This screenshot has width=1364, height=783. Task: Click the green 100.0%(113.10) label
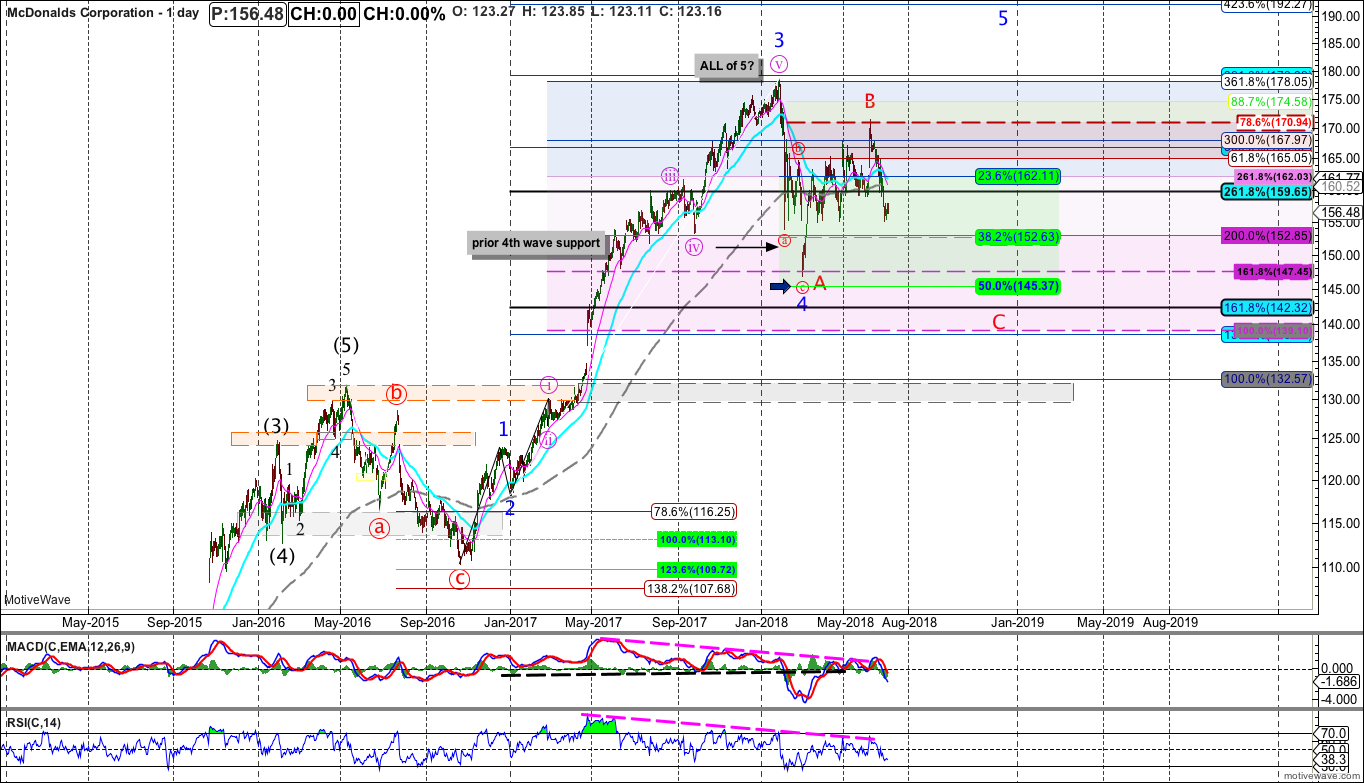point(697,539)
